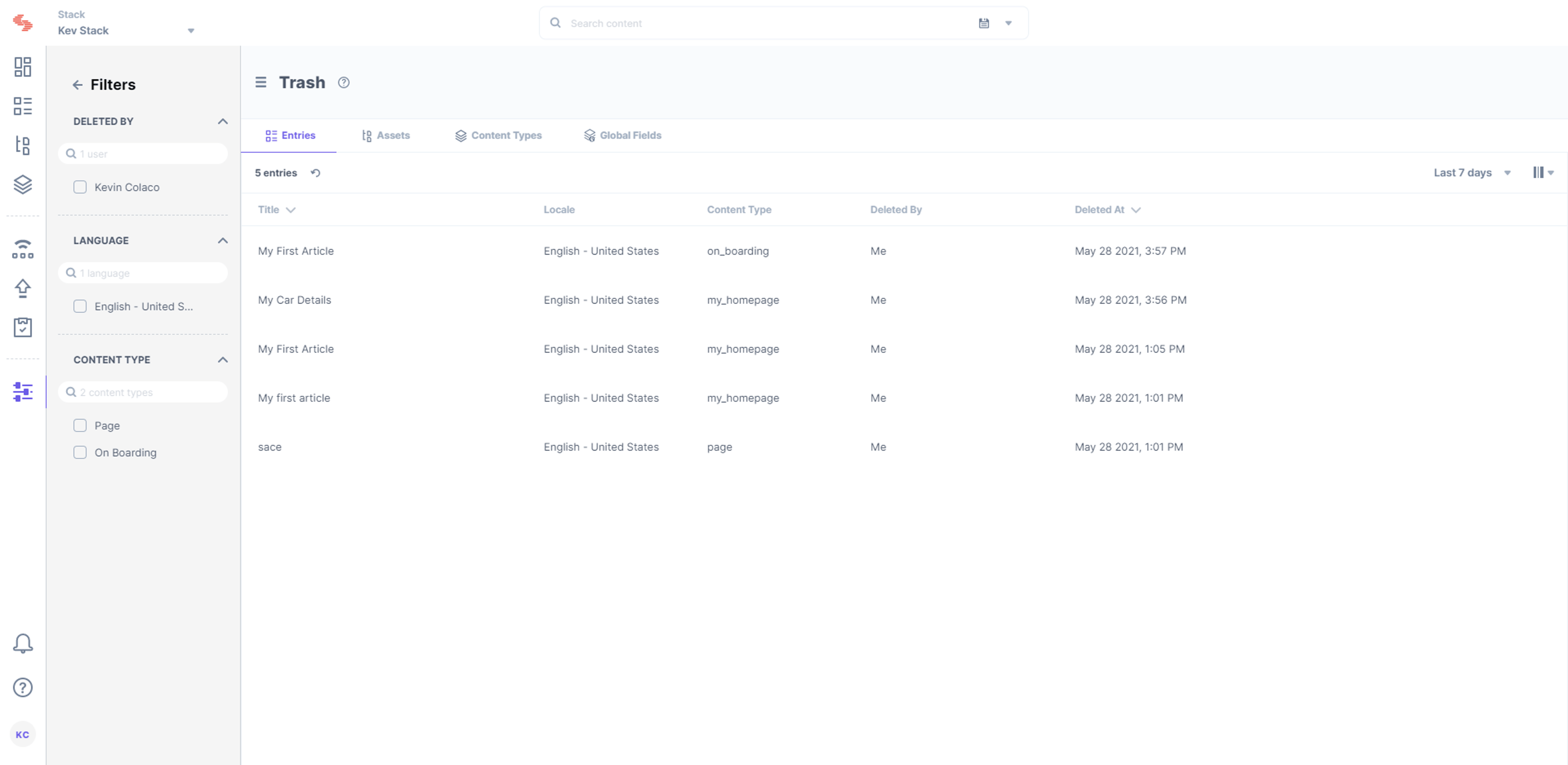Open the My Car Details entry
1568x765 pixels.
pyautogui.click(x=294, y=300)
